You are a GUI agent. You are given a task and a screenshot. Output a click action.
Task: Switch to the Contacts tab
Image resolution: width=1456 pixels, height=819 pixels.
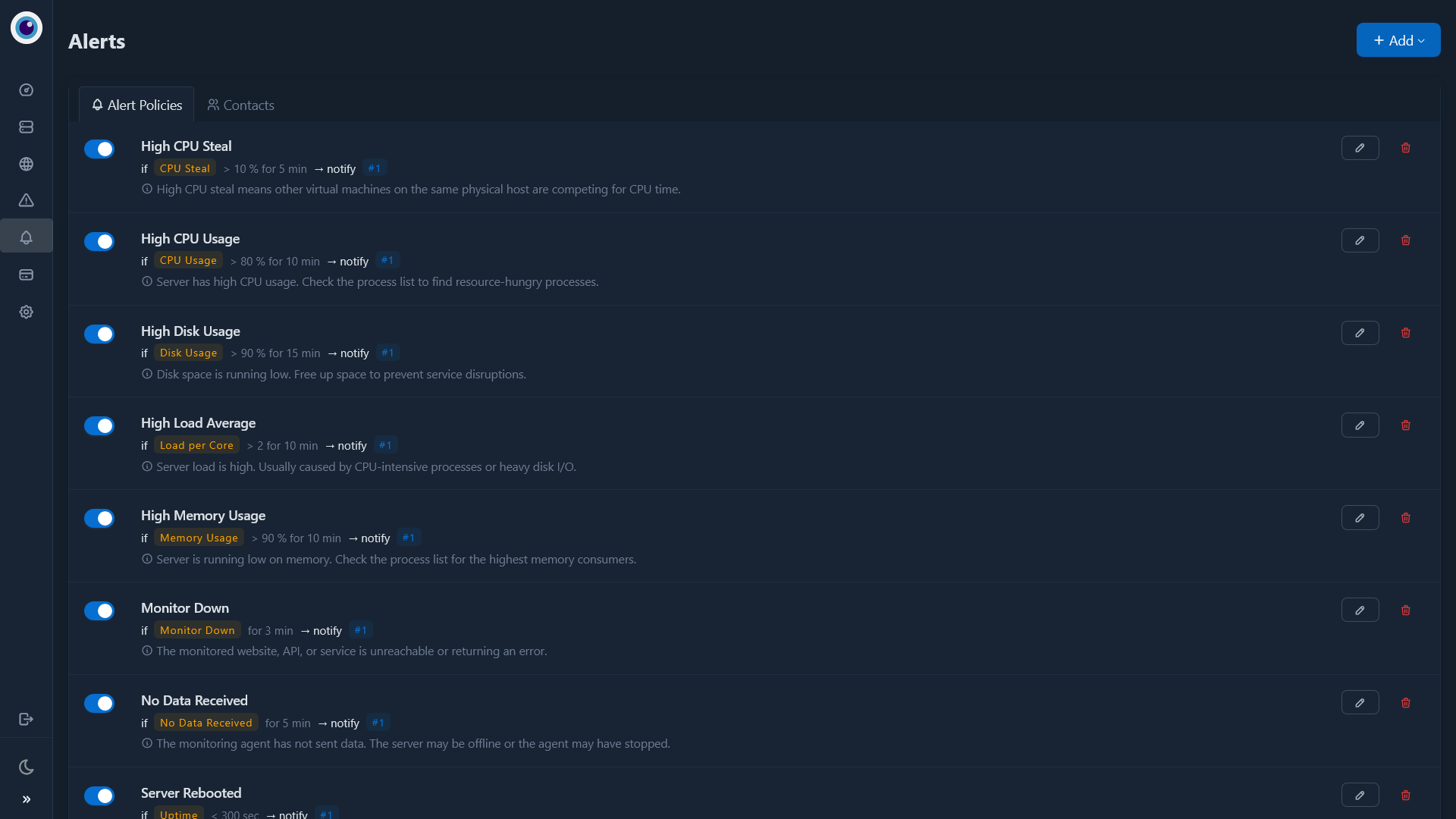241,105
